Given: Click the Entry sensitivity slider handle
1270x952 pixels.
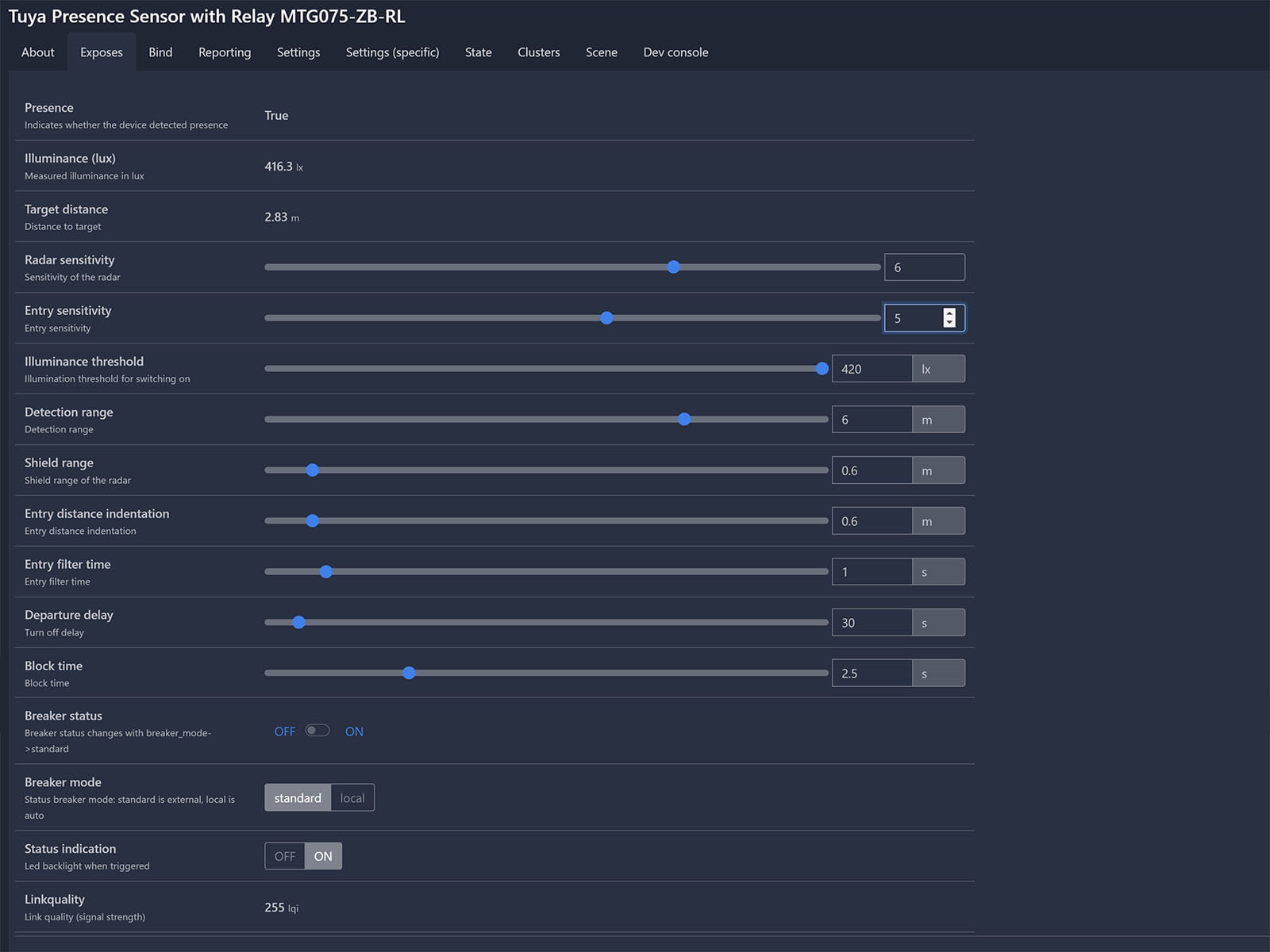Looking at the screenshot, I should pos(606,318).
